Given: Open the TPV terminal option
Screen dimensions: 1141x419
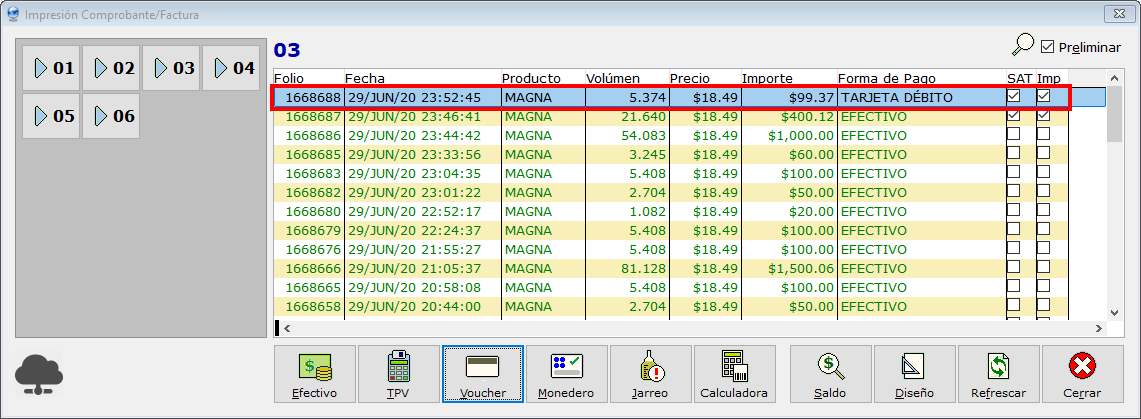Looking at the screenshot, I should pyautogui.click(x=398, y=375).
